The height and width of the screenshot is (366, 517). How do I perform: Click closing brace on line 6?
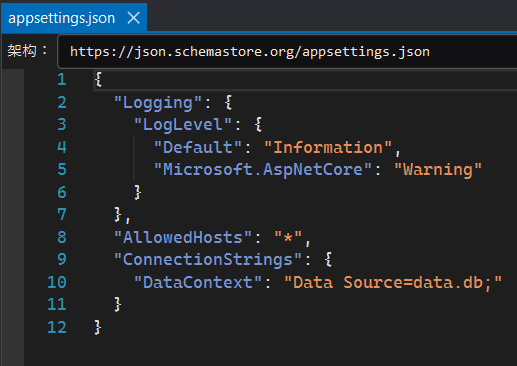pos(138,192)
